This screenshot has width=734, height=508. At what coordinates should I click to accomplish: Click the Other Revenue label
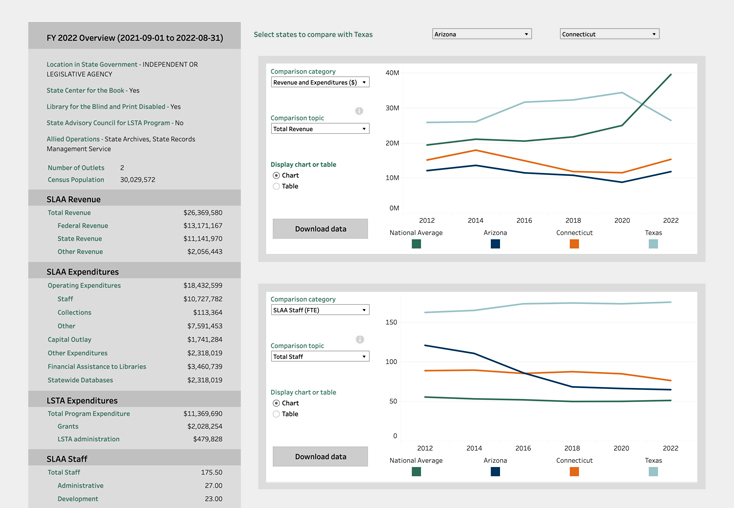[x=80, y=252]
